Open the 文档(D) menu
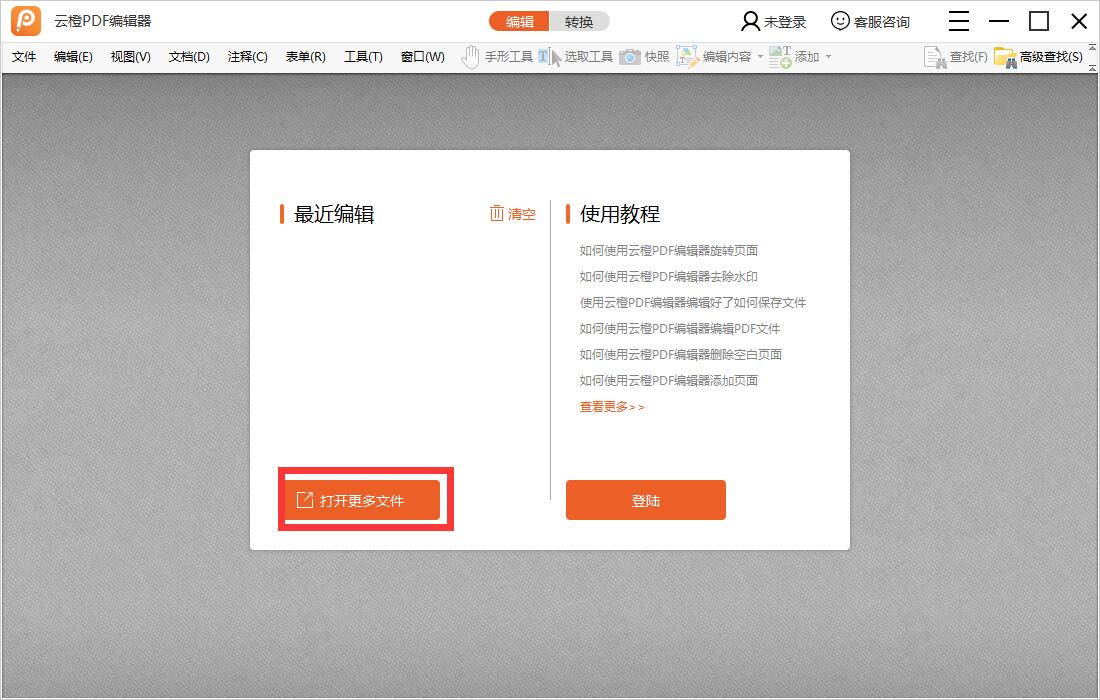Screen dimensions: 1100x700 [189, 57]
